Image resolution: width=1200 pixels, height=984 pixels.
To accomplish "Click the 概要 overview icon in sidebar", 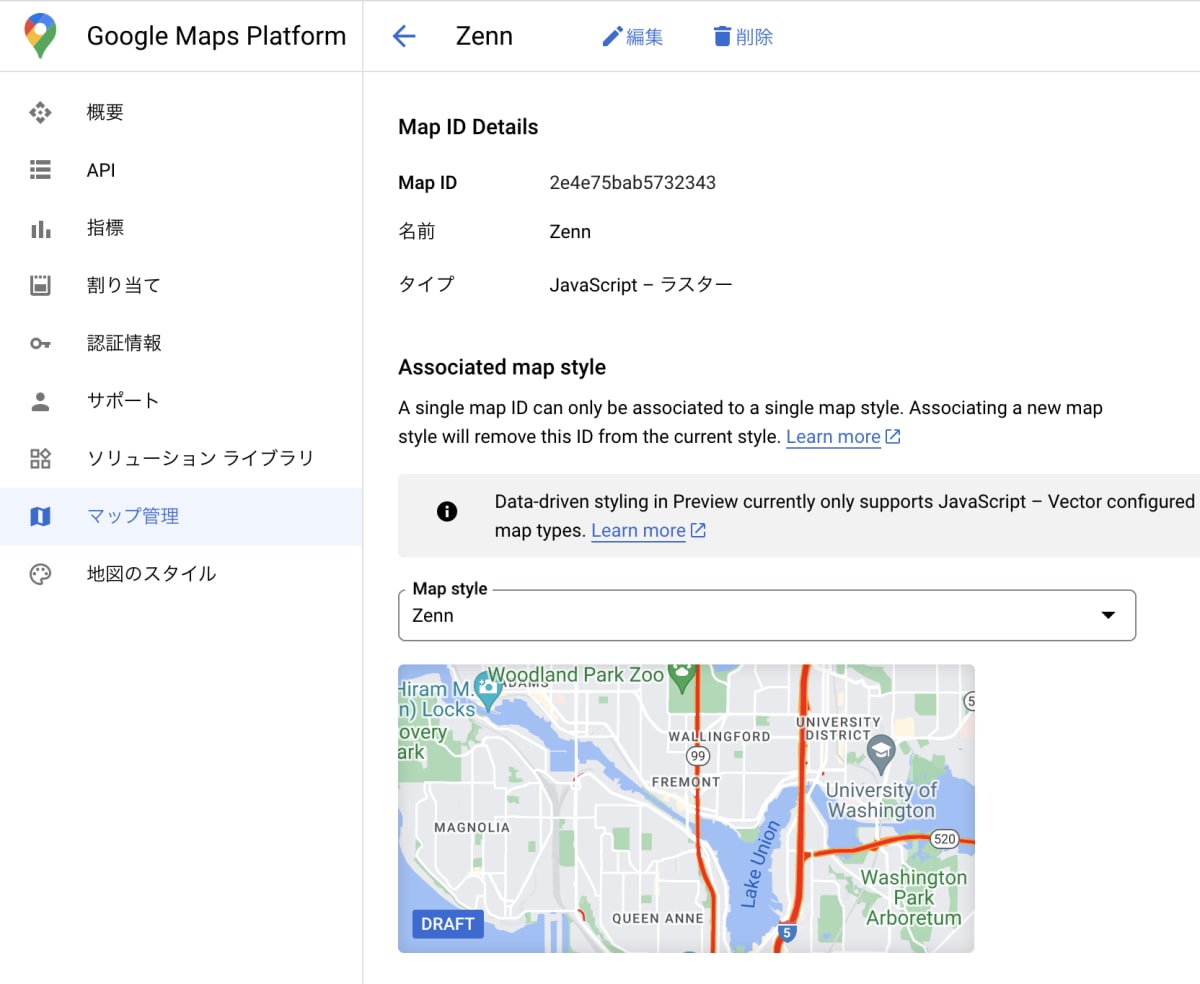I will pos(40,113).
